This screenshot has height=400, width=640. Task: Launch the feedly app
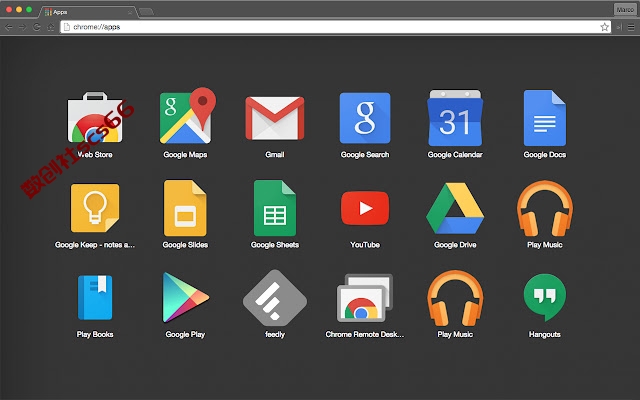tap(275, 298)
